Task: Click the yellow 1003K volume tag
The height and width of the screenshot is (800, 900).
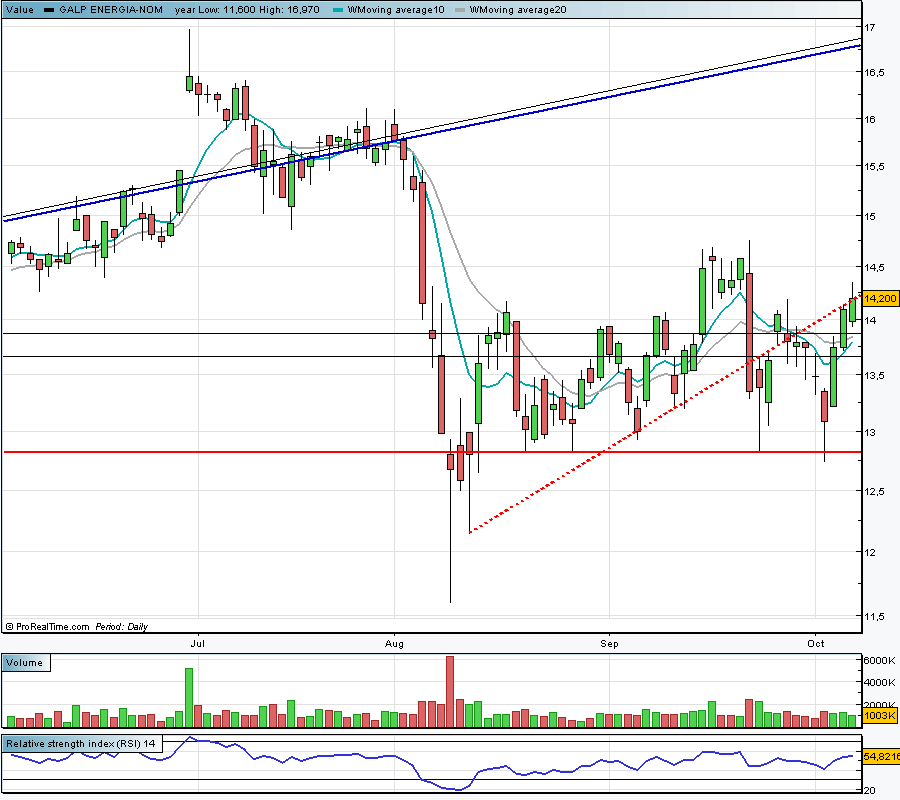Action: point(880,715)
